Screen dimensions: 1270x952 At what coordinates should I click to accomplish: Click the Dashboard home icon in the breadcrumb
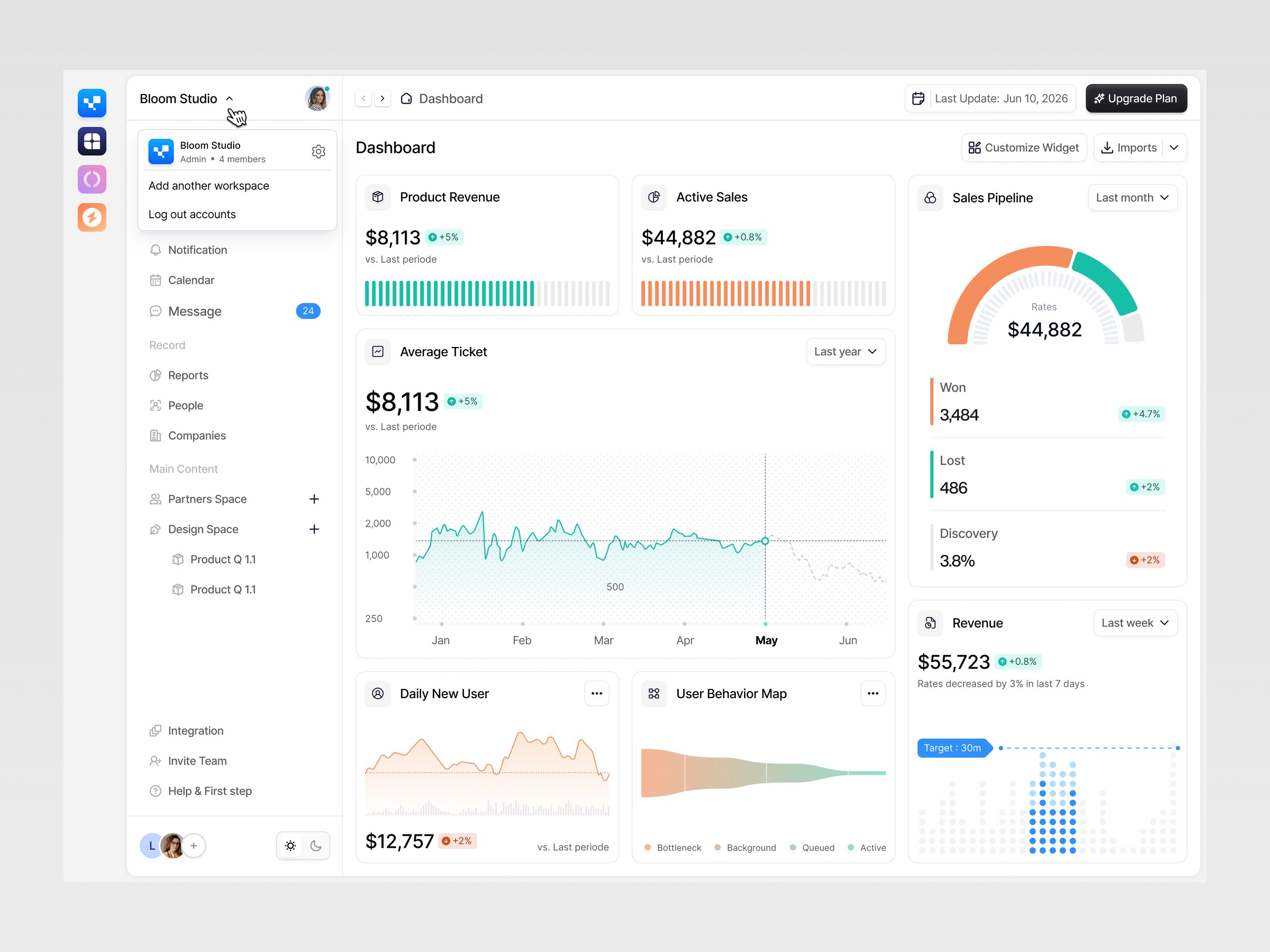[x=406, y=99]
